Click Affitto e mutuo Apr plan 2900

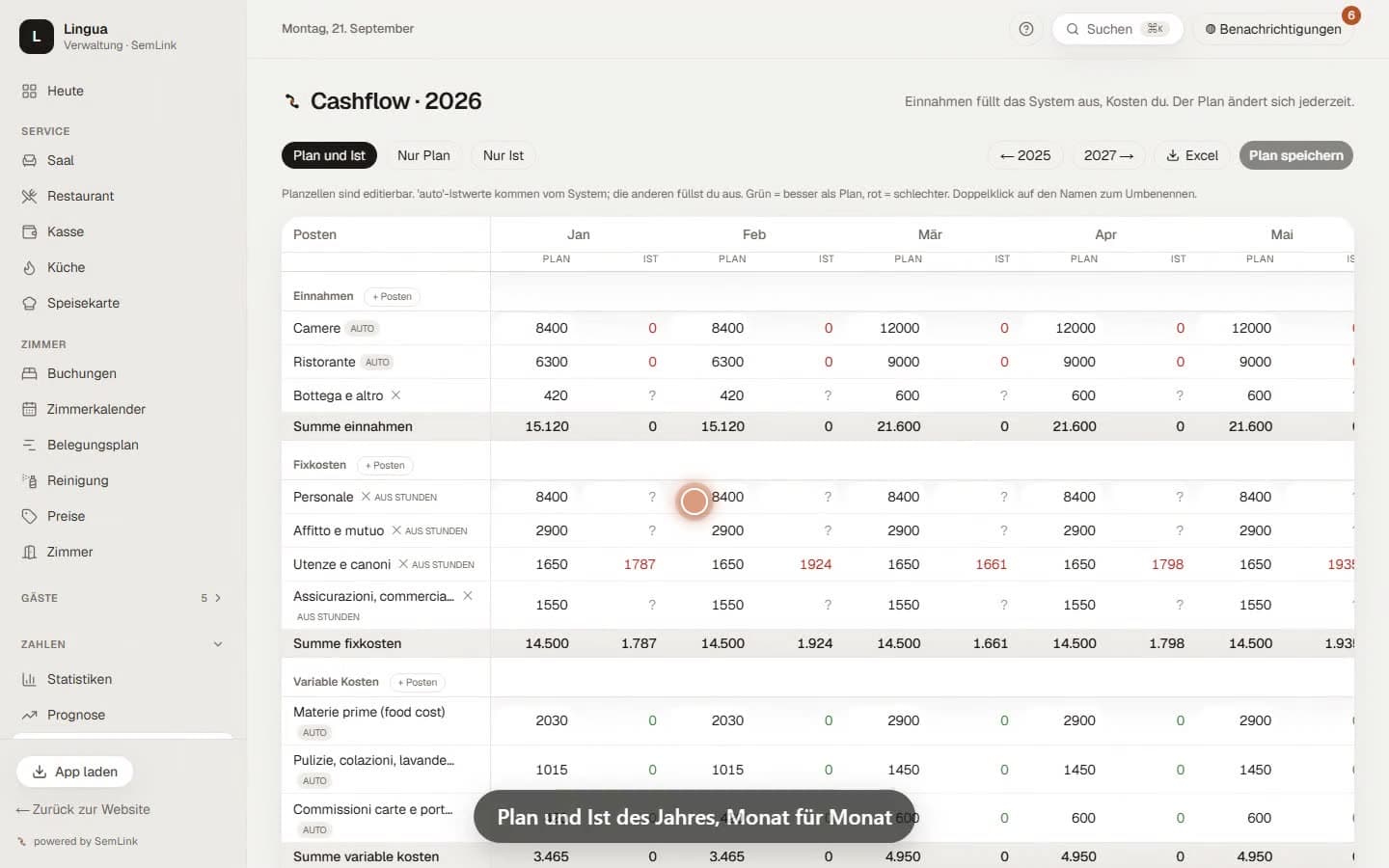[x=1079, y=530]
